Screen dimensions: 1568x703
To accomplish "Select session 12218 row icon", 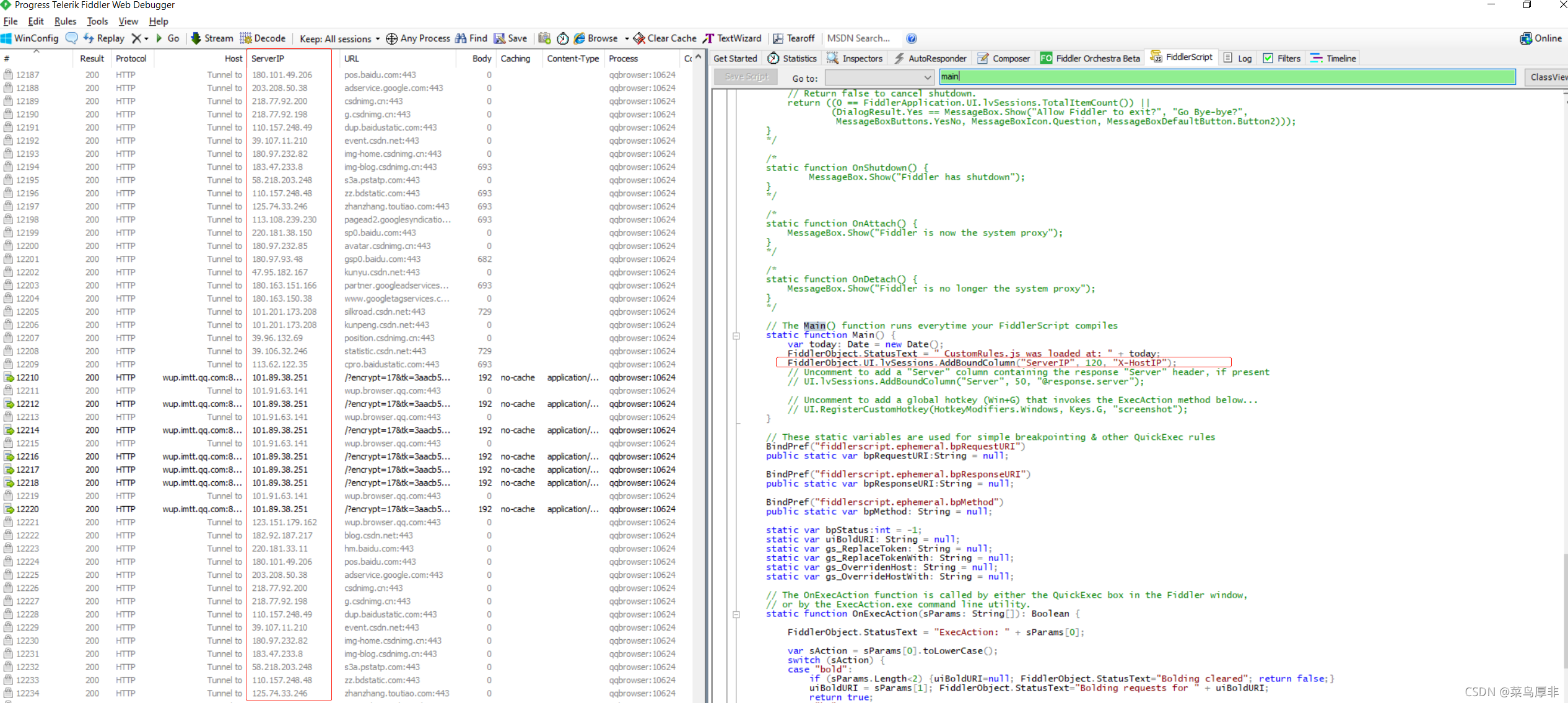I will pyautogui.click(x=9, y=483).
